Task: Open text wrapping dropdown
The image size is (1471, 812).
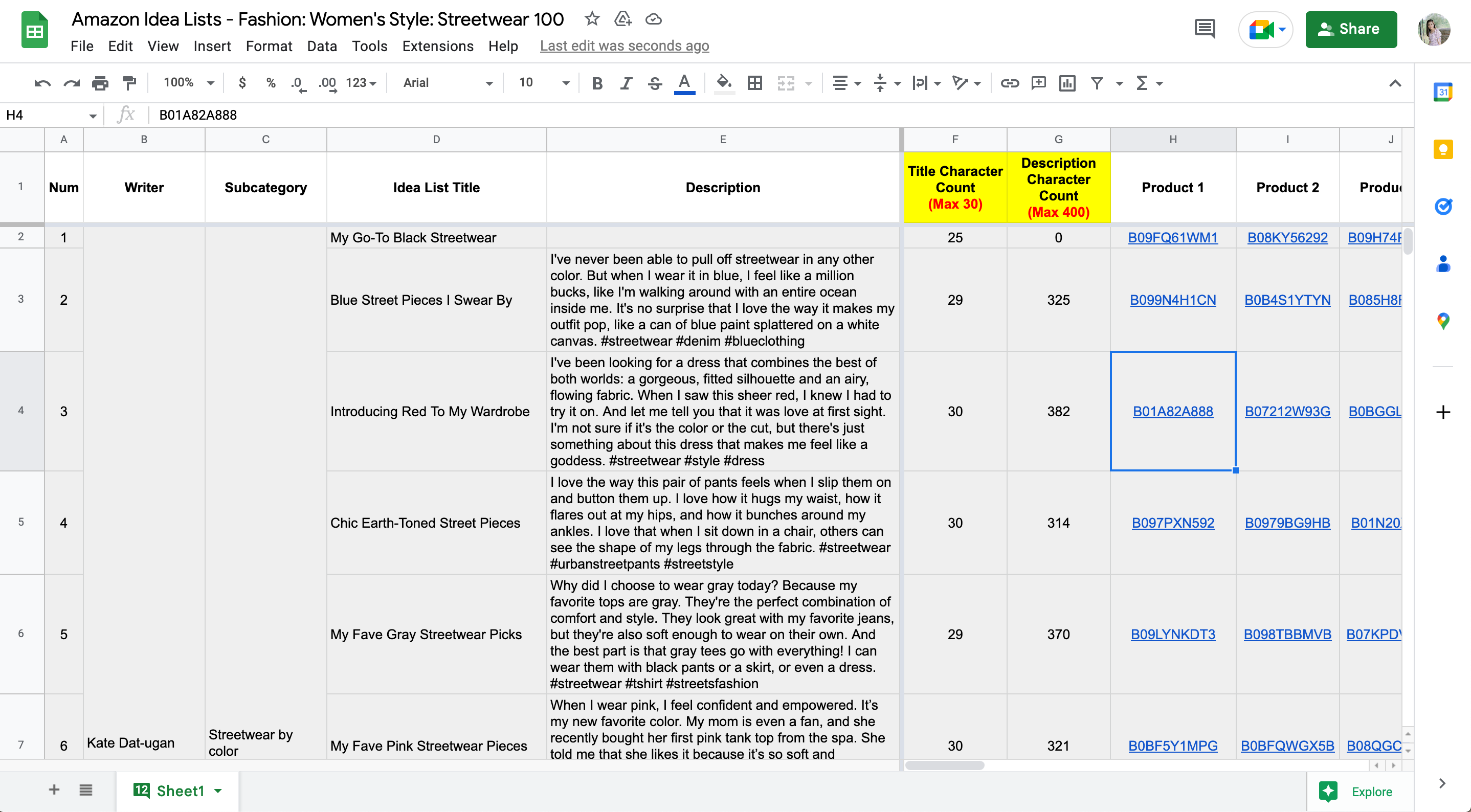Action: point(926,83)
